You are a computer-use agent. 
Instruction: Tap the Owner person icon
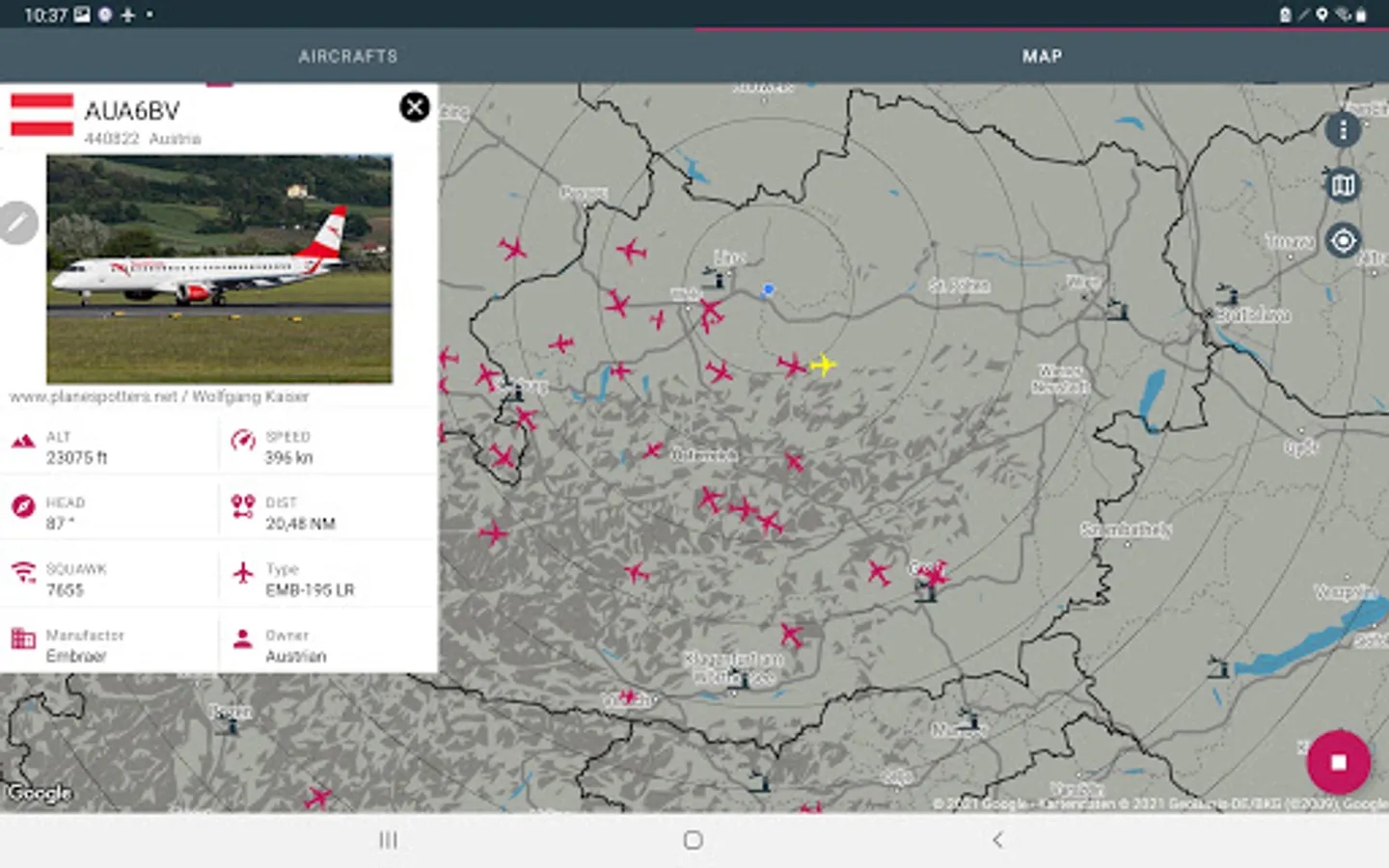coord(243,637)
